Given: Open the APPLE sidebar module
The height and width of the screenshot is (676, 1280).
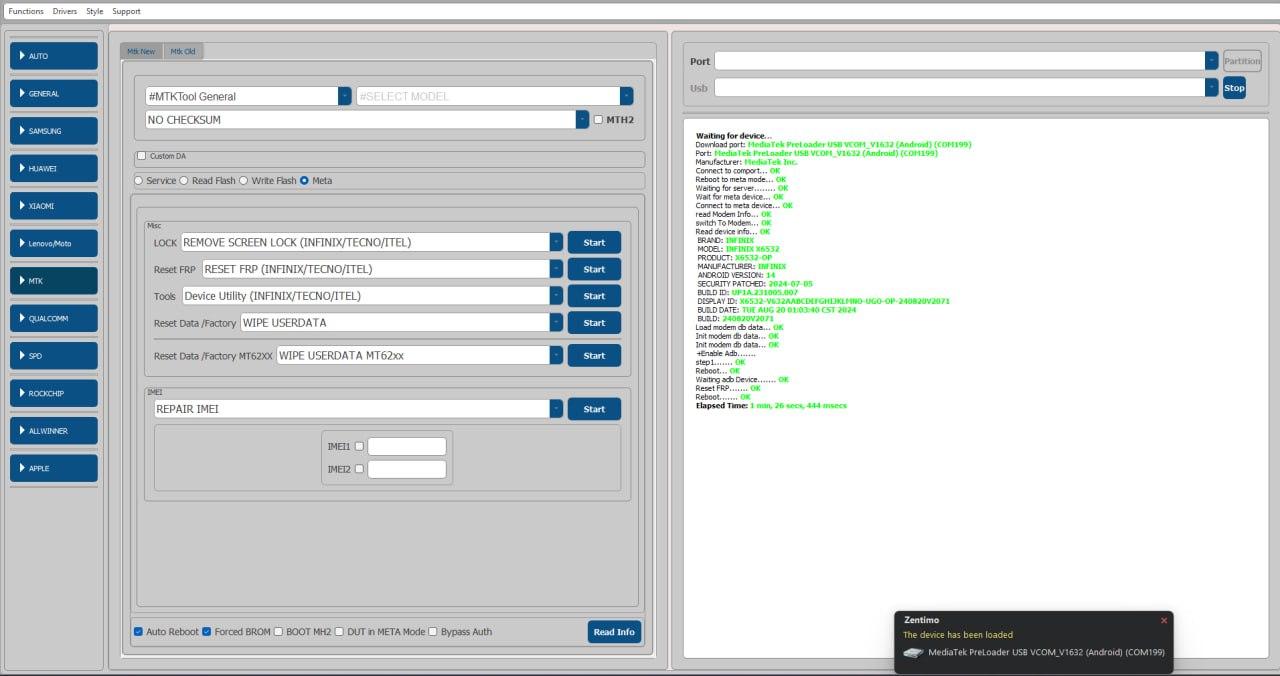Looking at the screenshot, I should tap(54, 468).
